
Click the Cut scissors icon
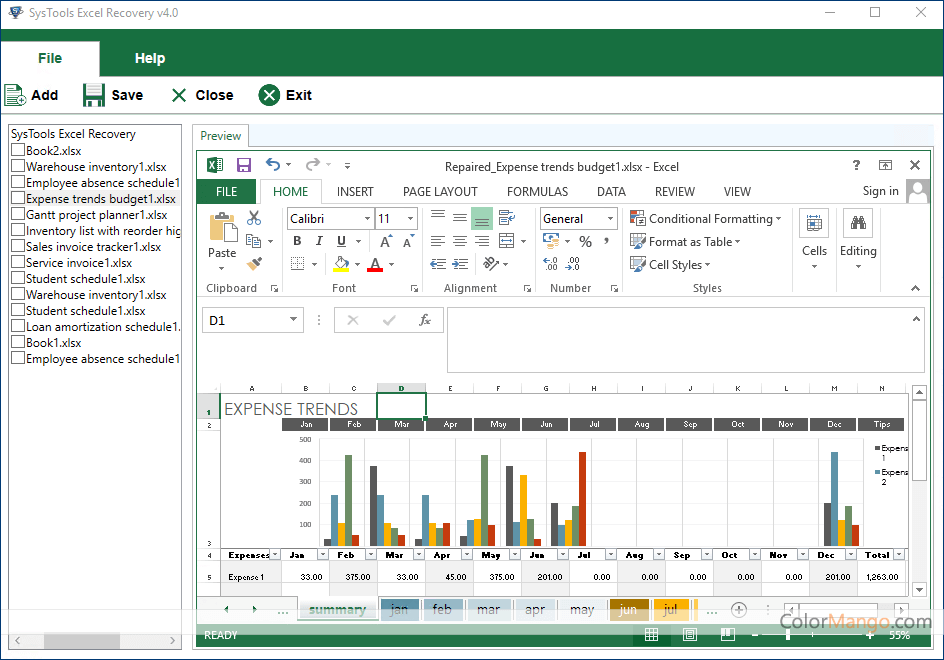tap(254, 218)
